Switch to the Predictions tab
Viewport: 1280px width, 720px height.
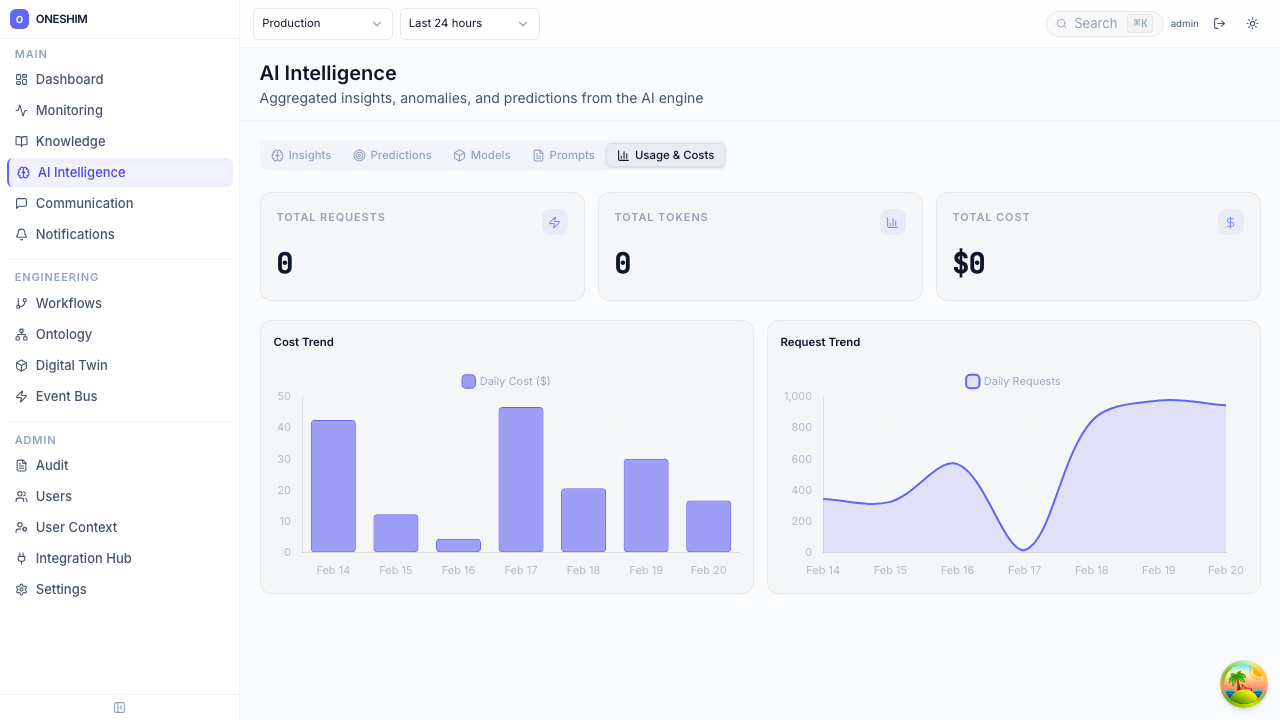tap(392, 155)
